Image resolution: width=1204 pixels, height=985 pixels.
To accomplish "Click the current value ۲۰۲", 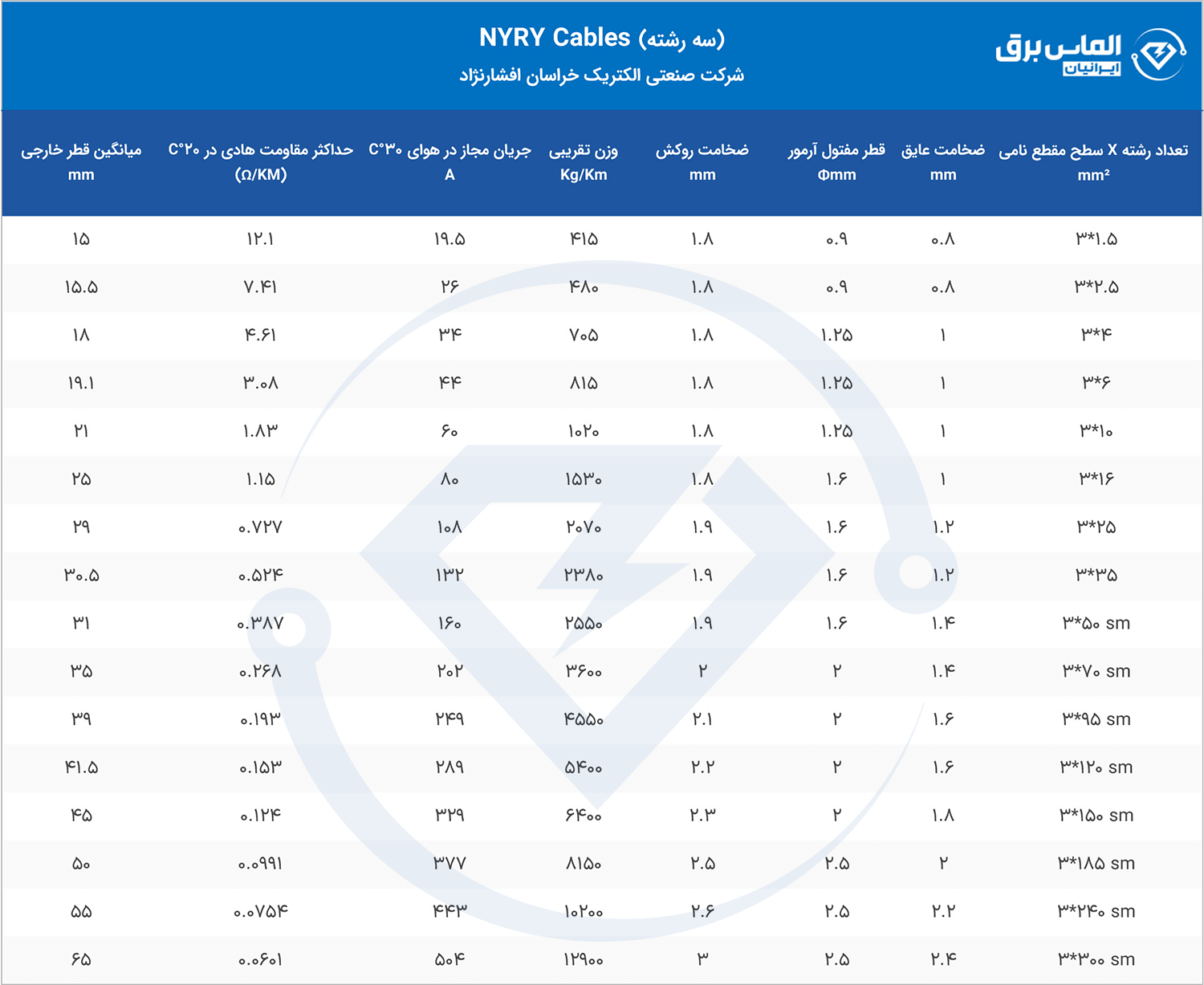I will pyautogui.click(x=449, y=671).
